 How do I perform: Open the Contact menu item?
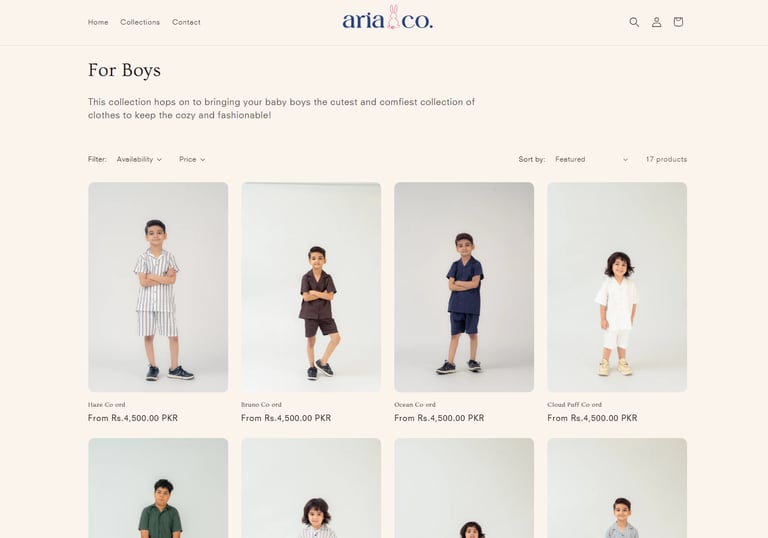coord(186,22)
